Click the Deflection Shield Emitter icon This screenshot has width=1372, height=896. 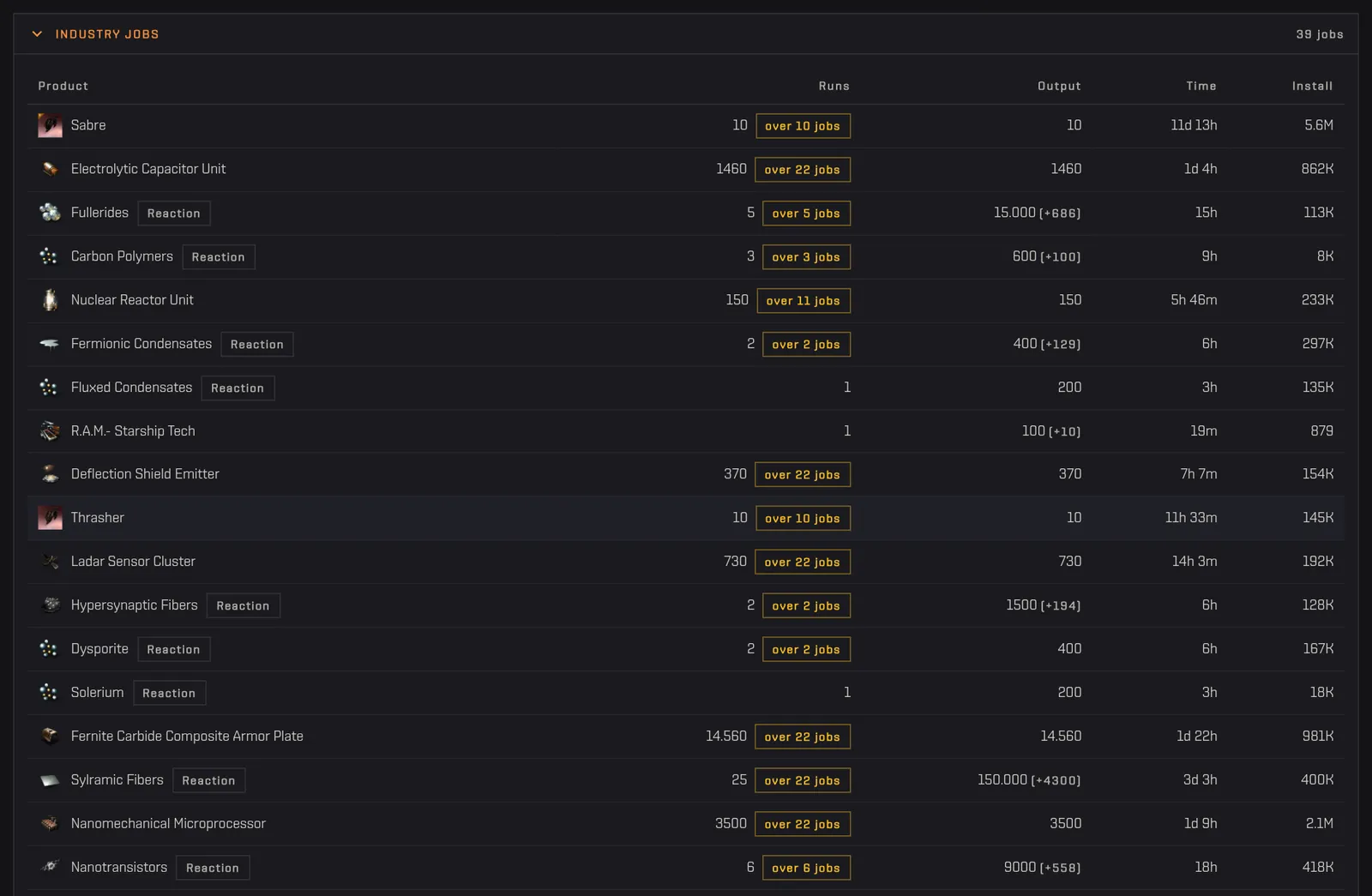click(x=50, y=474)
